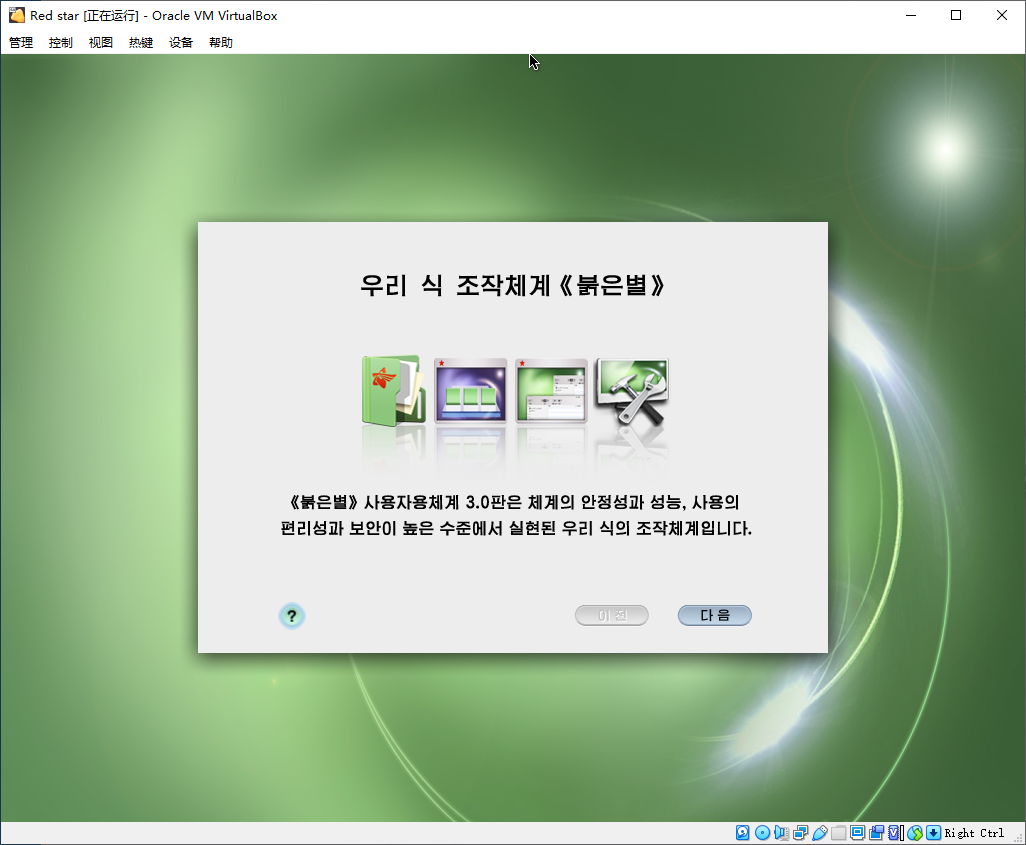Screen dimensions: 1026x845
Task: Click the round question mark help button
Action: coord(292,616)
